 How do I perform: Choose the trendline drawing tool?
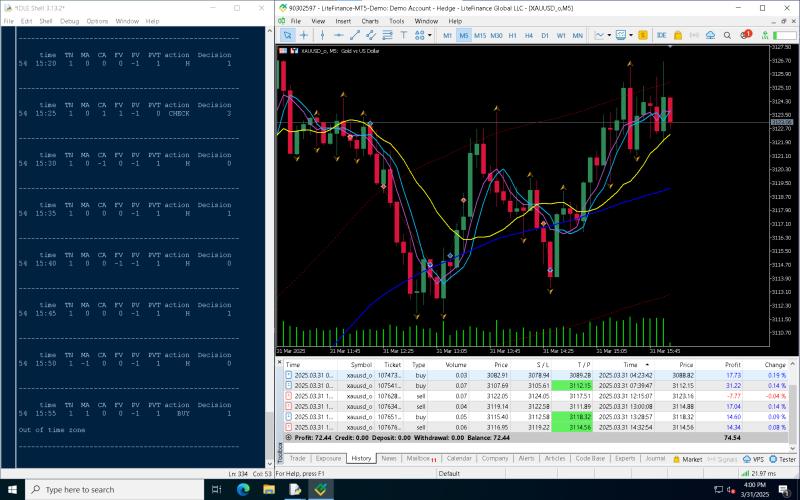pos(355,35)
